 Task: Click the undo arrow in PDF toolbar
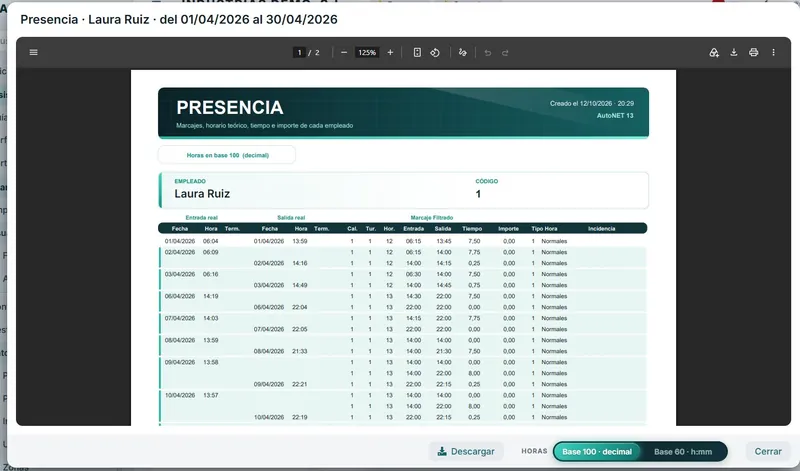tap(488, 53)
